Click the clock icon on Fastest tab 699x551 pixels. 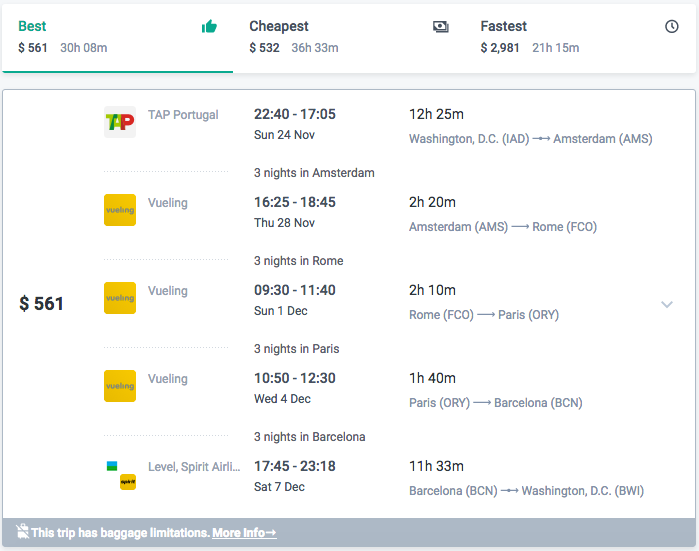(x=672, y=27)
